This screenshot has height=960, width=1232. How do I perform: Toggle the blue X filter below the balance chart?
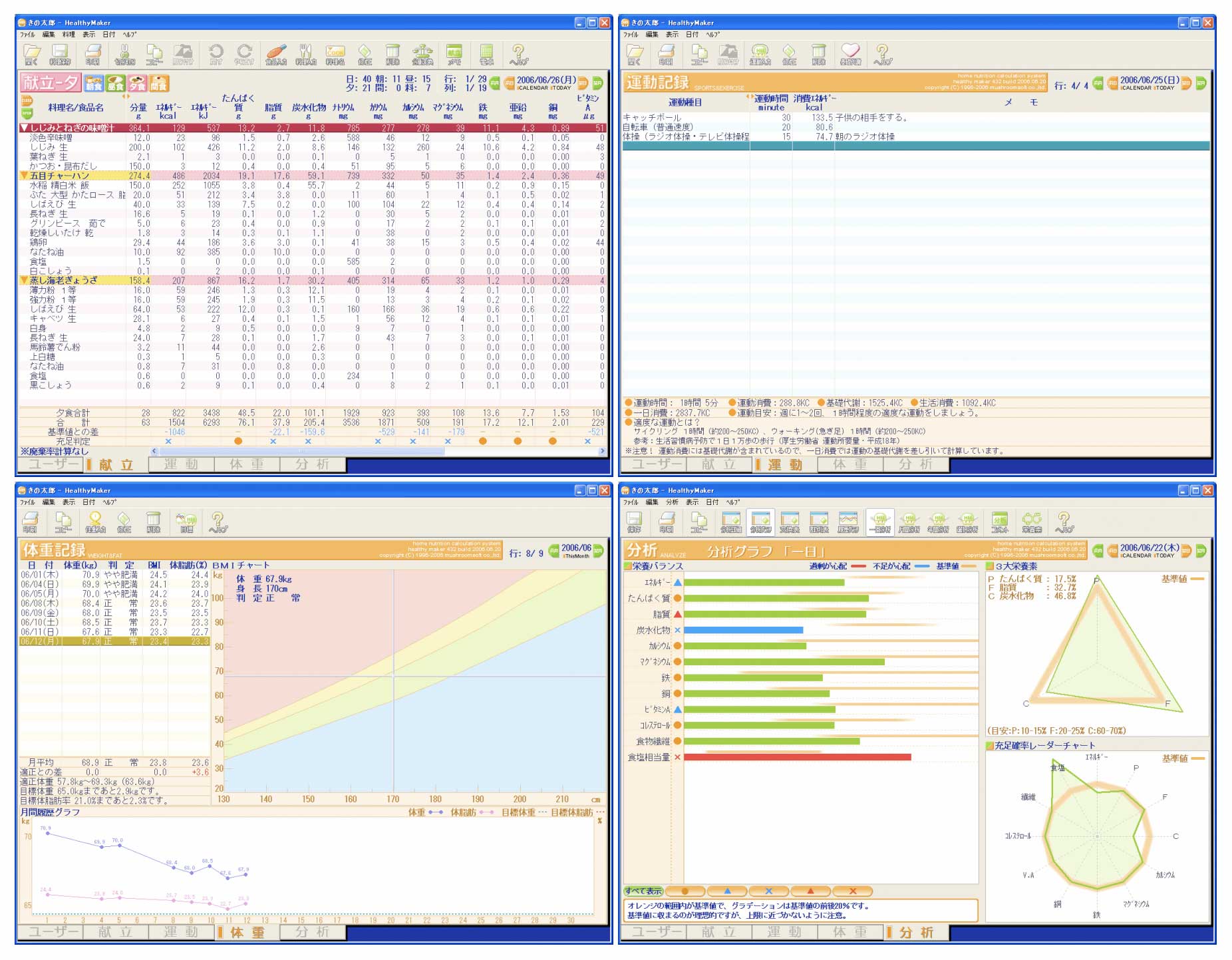tap(768, 891)
